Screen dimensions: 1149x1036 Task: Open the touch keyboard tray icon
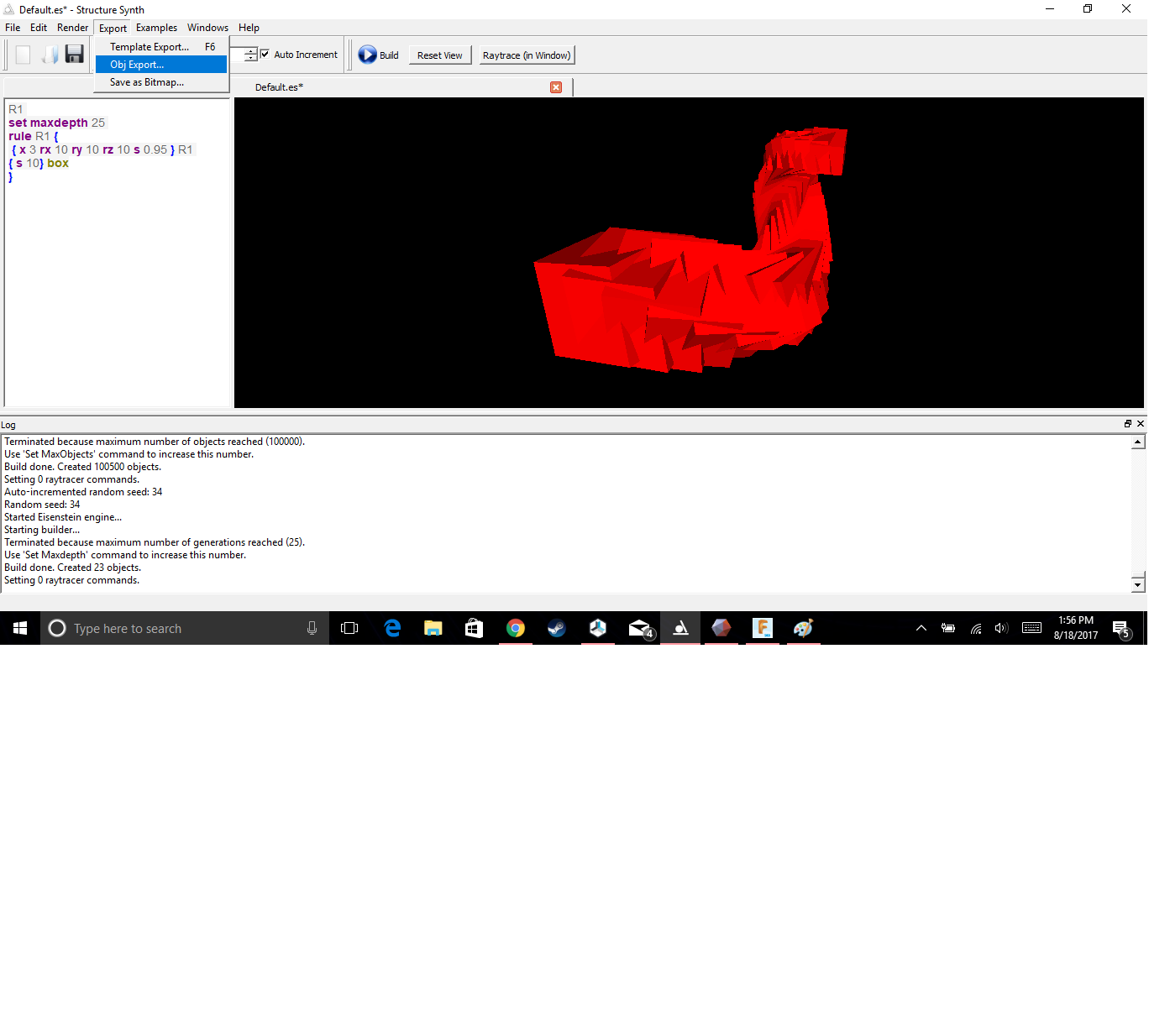[1031, 628]
